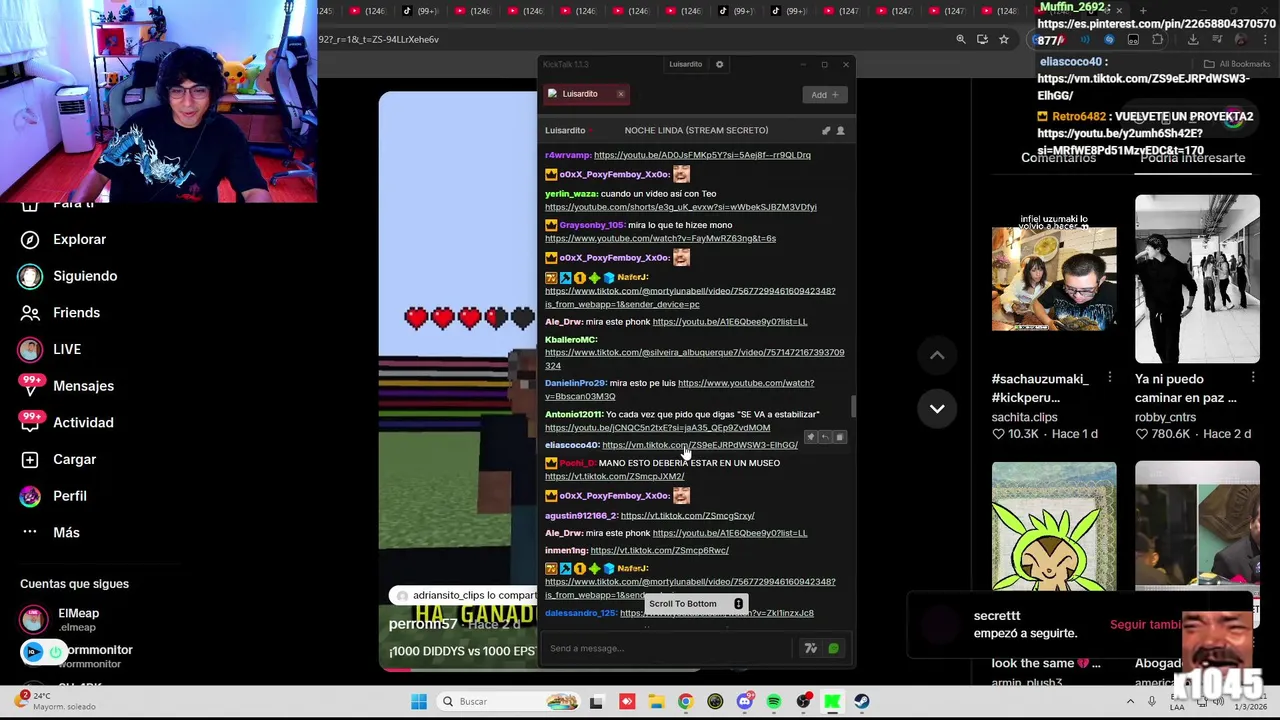Image resolution: width=1280 pixels, height=720 pixels.
Task: Open KickTalk settings gear icon
Action: point(719,64)
